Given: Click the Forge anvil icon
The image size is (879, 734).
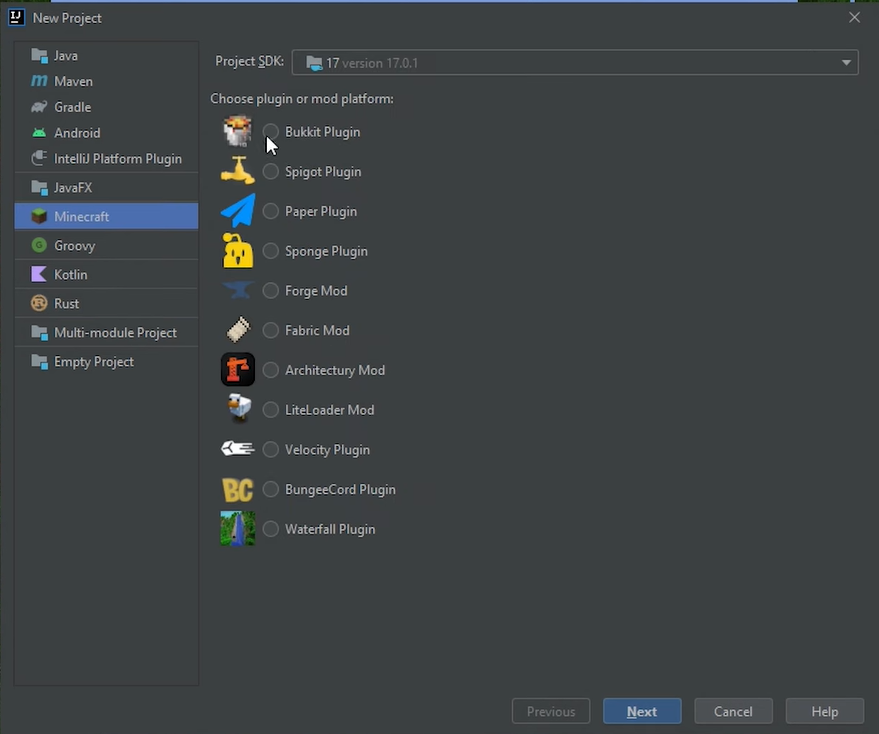Looking at the screenshot, I should 238,290.
